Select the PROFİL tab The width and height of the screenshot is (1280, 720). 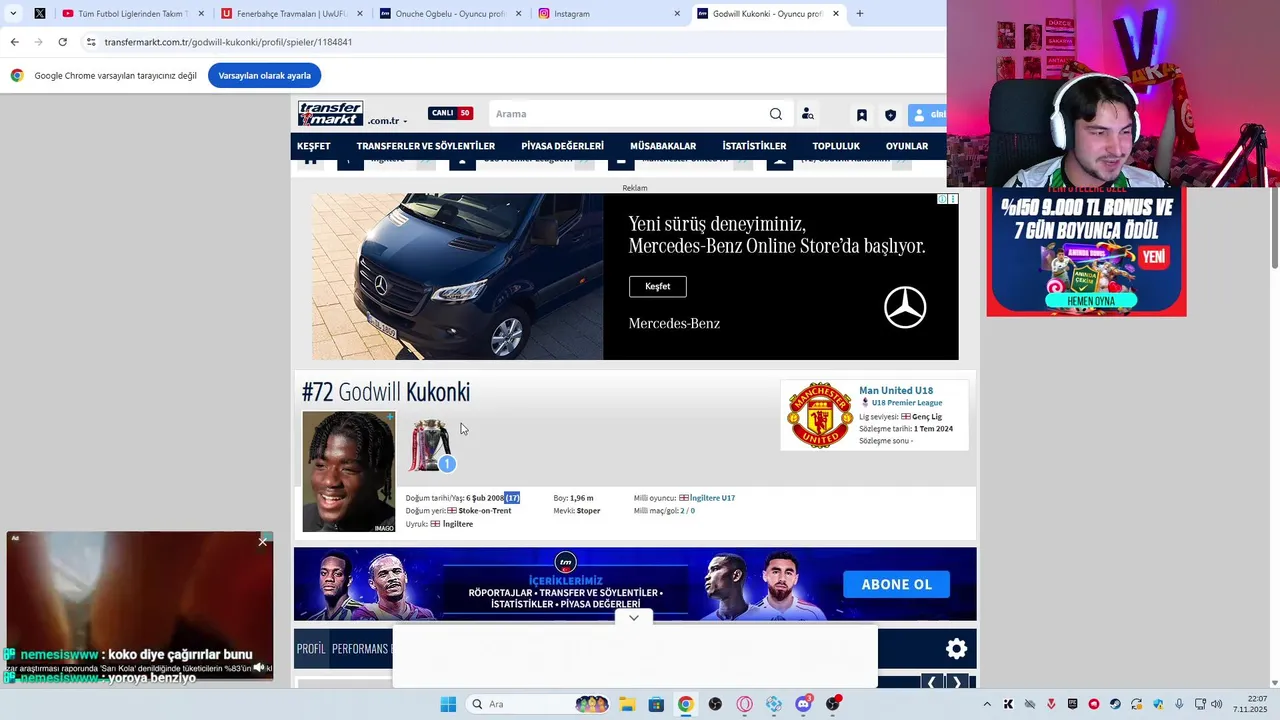(x=311, y=649)
